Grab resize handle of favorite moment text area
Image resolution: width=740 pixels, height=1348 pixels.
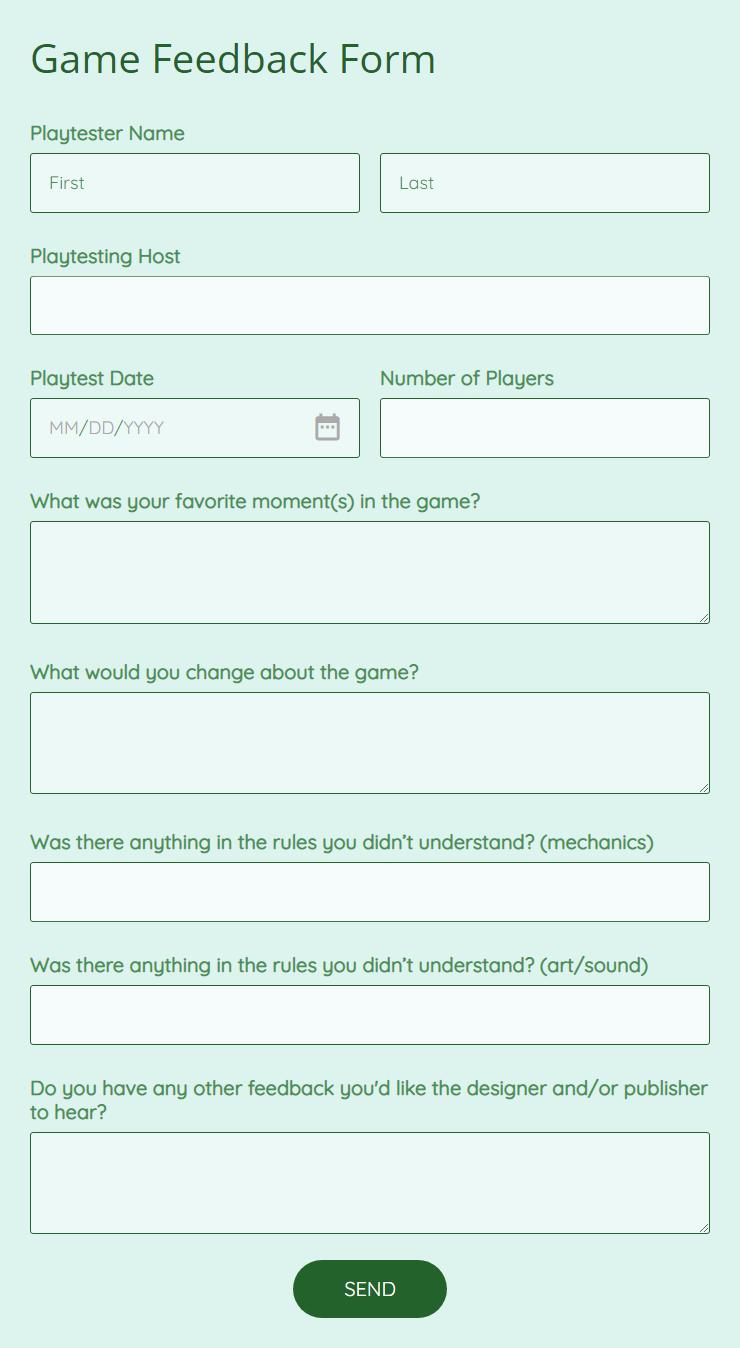[704, 618]
